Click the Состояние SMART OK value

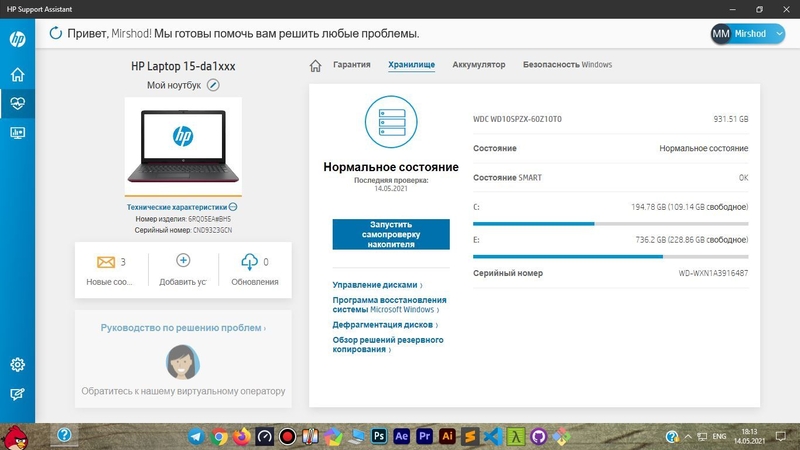tap(743, 178)
